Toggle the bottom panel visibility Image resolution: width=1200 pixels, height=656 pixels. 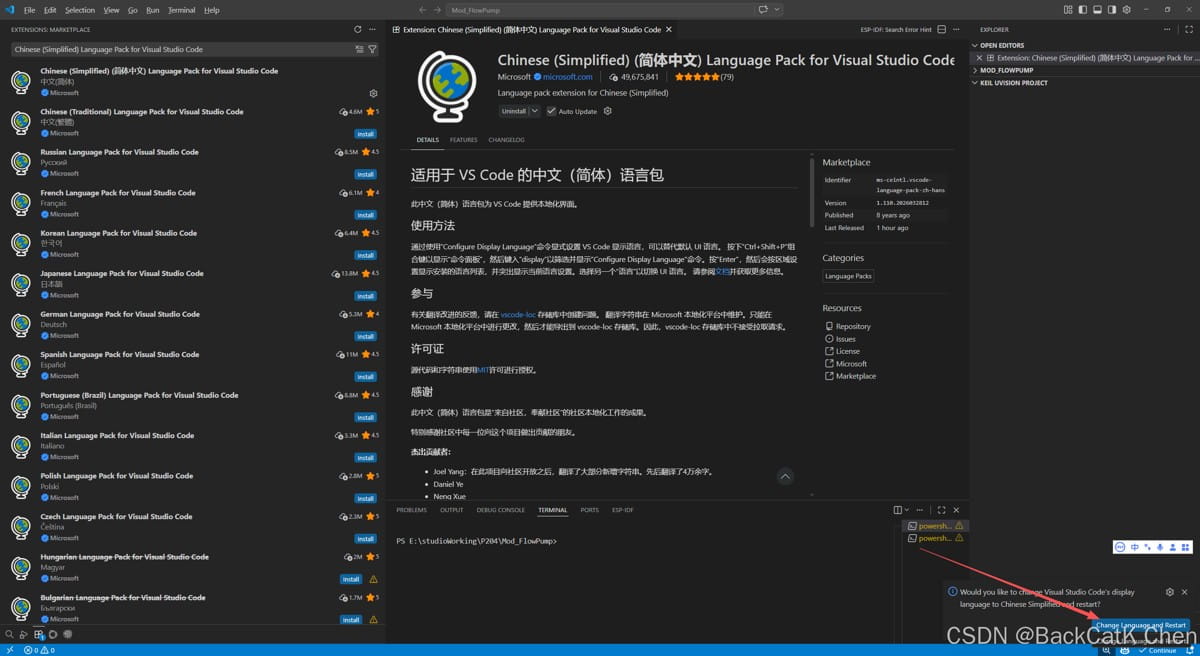click(x=1097, y=10)
